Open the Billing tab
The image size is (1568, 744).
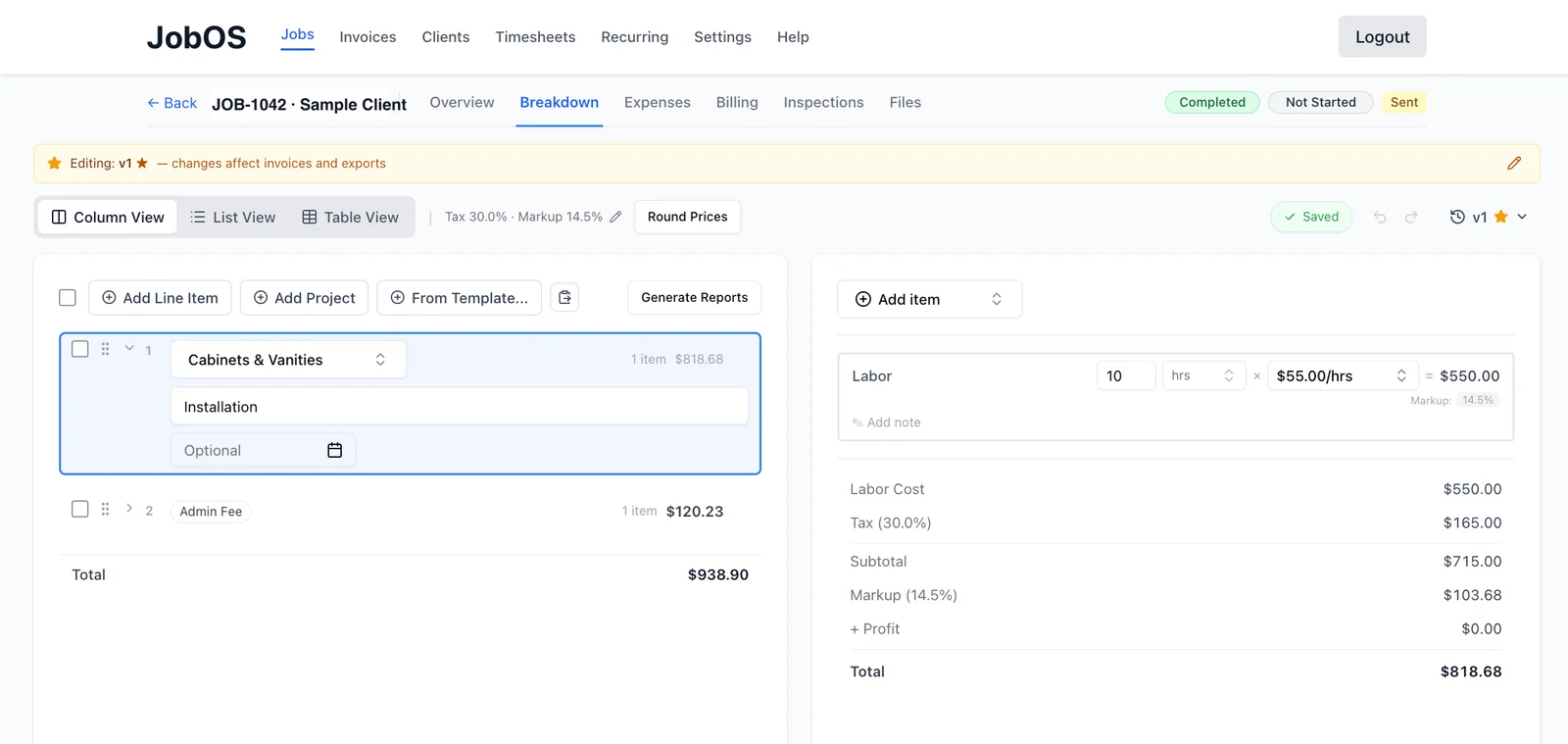pos(737,102)
